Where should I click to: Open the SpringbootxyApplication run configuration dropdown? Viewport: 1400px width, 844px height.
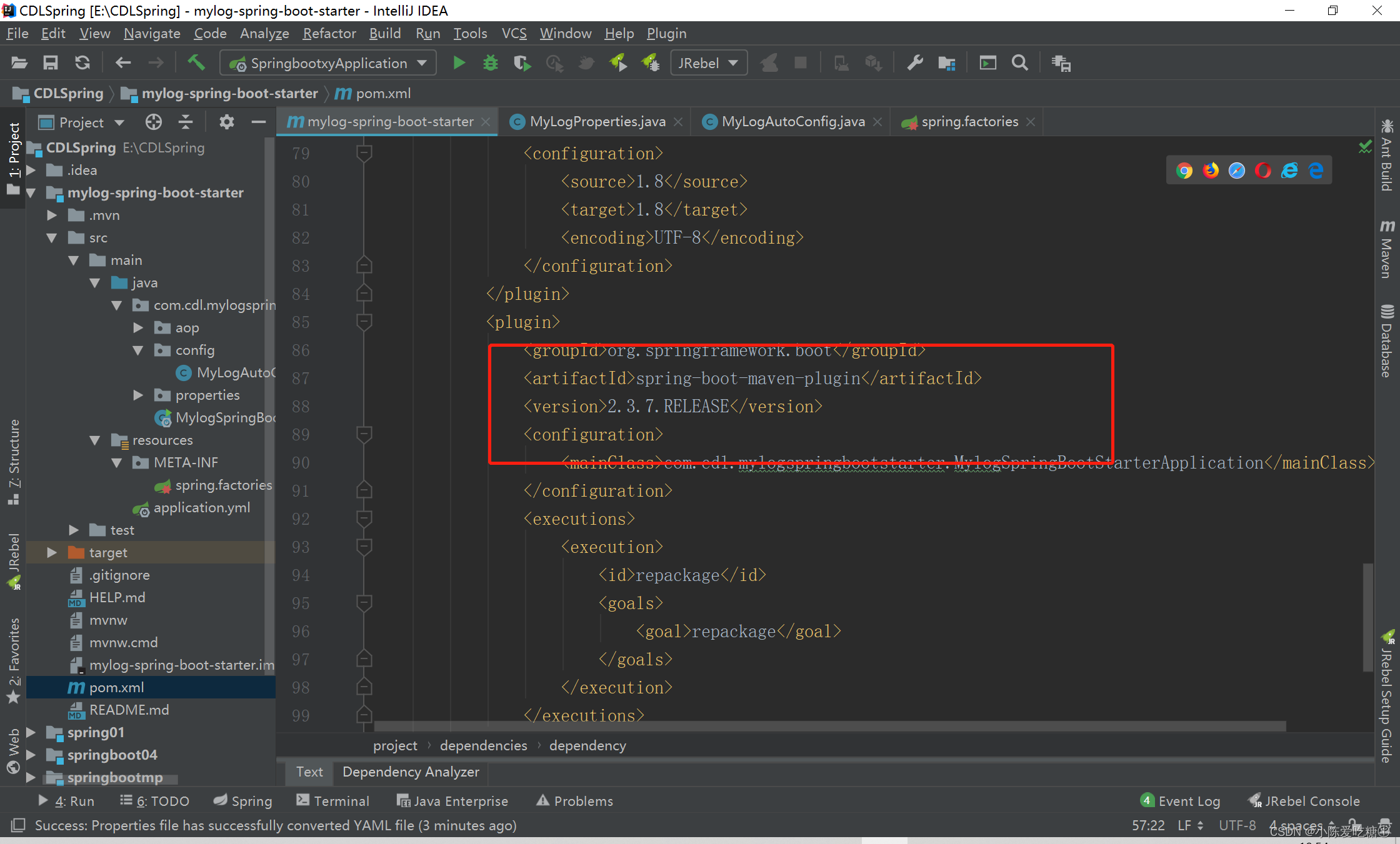click(x=328, y=63)
